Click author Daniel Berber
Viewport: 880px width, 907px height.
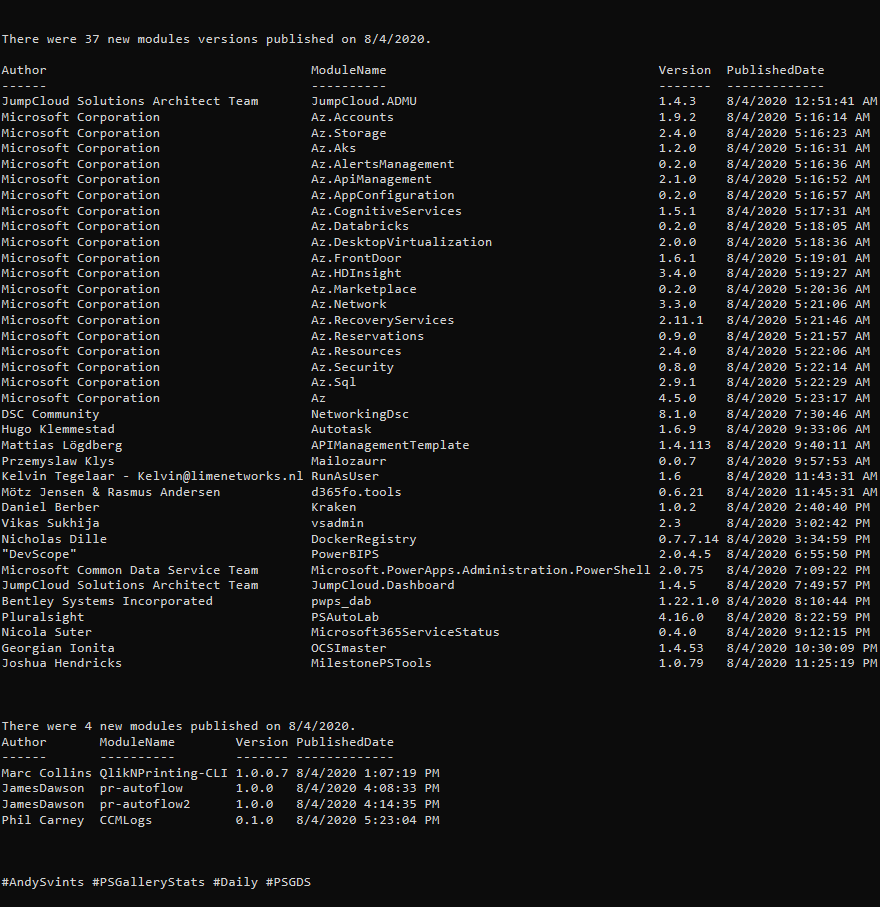click(50, 507)
